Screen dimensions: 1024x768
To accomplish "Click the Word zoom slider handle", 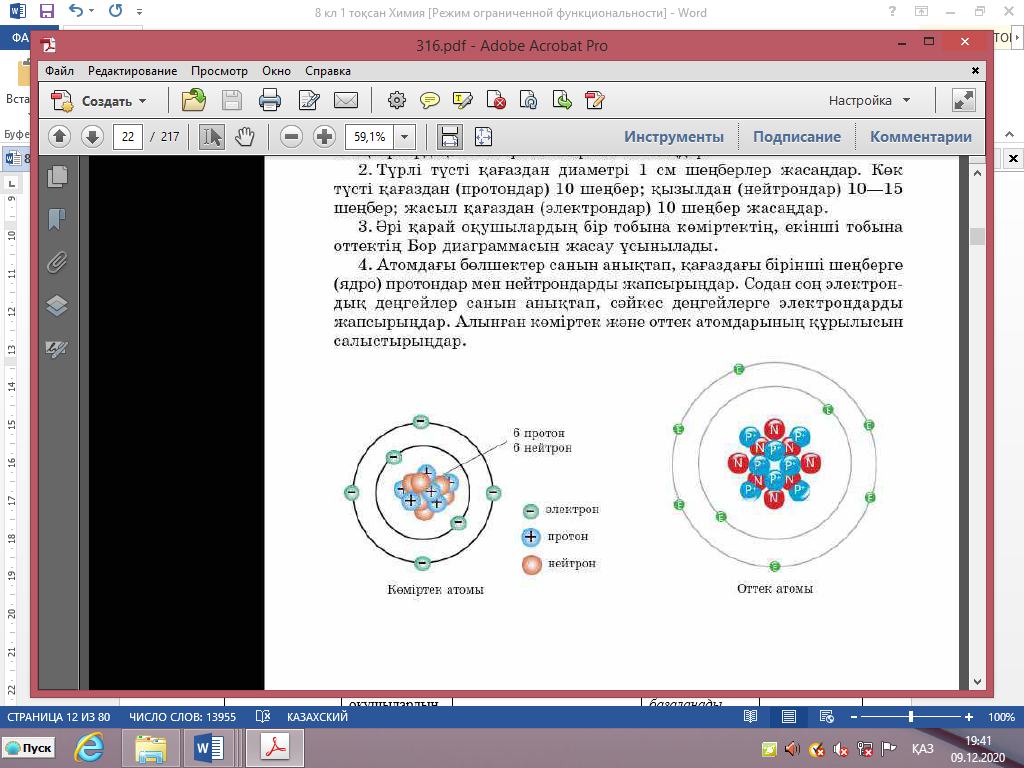I will [910, 717].
